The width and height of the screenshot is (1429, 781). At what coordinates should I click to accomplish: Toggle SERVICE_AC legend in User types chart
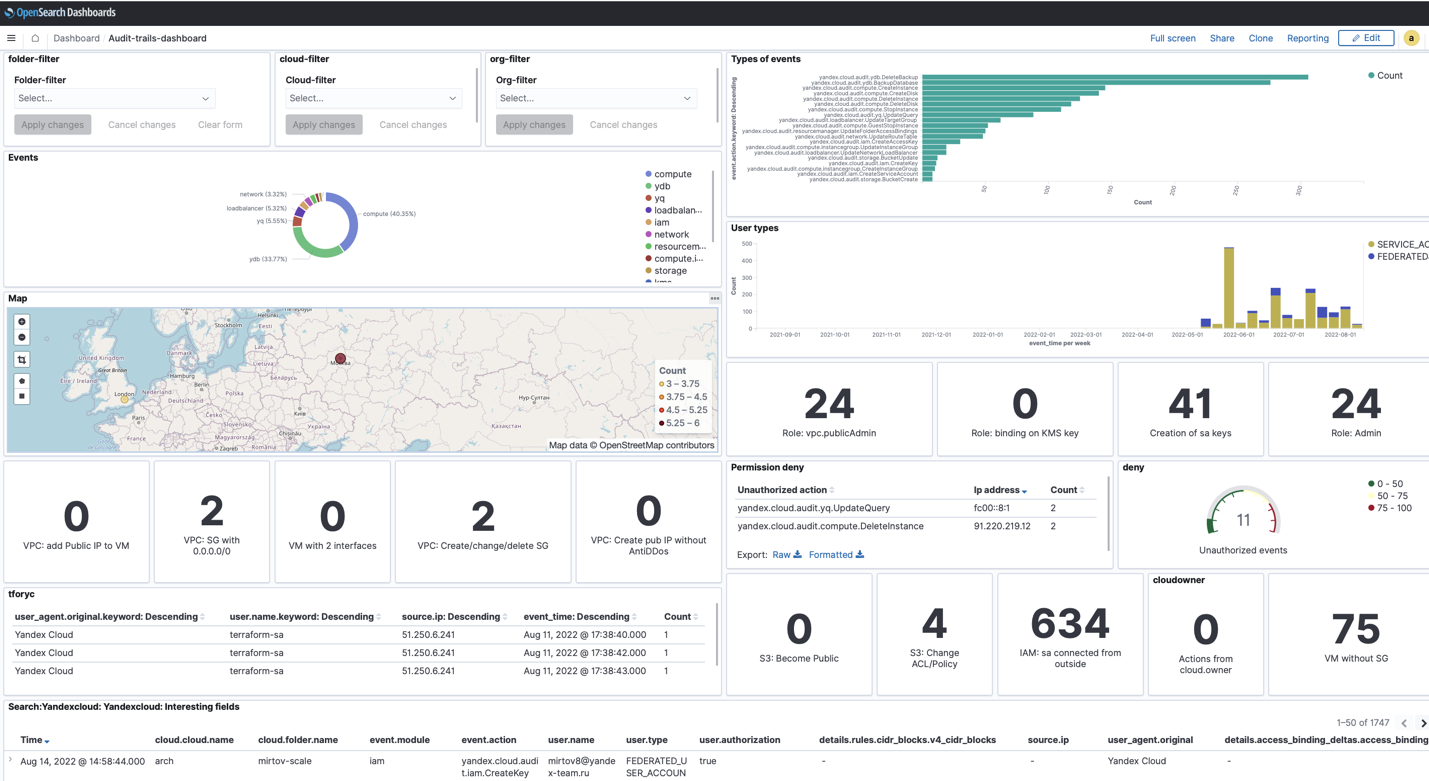pyautogui.click(x=1398, y=242)
